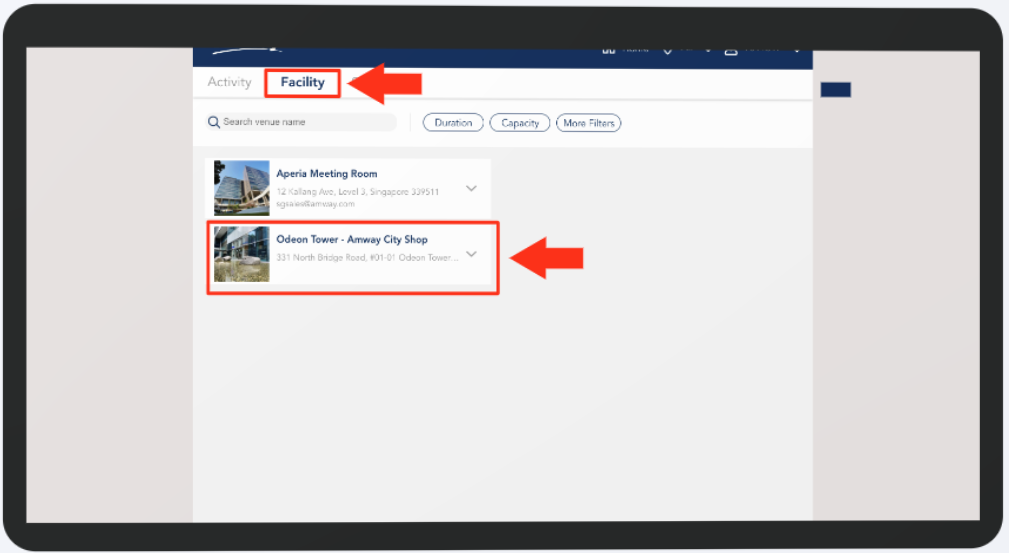Click the location pin icon in header

pos(668,51)
